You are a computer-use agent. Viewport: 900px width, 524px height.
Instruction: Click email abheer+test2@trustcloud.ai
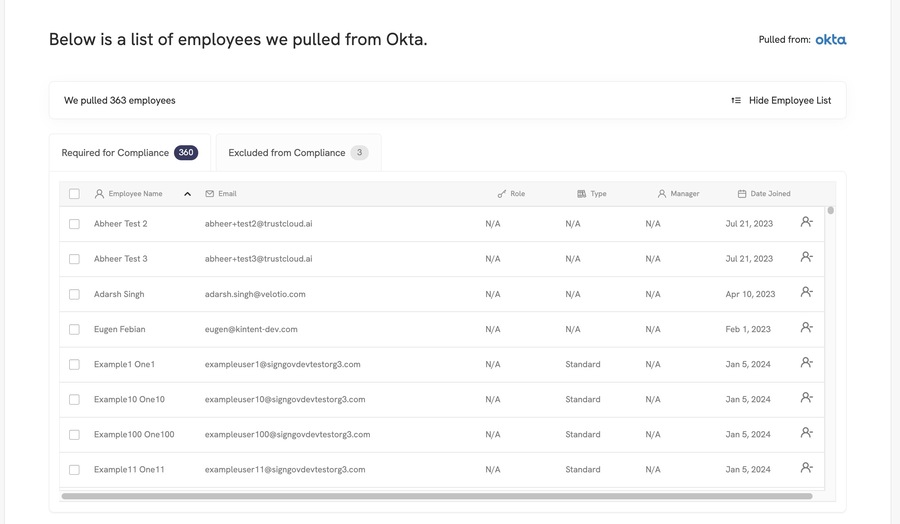point(258,224)
